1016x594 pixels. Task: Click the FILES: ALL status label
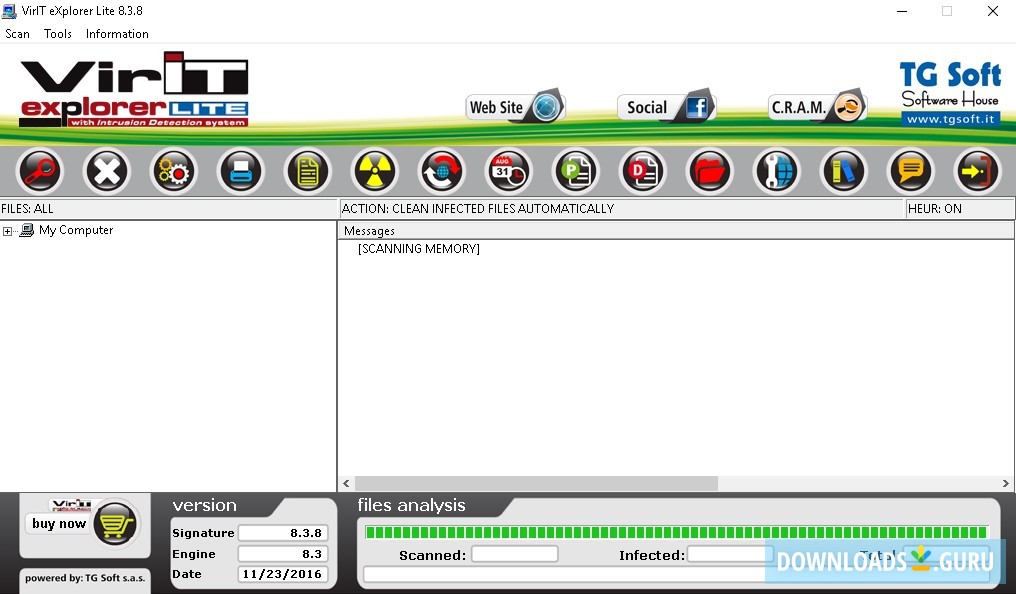tap(27, 209)
